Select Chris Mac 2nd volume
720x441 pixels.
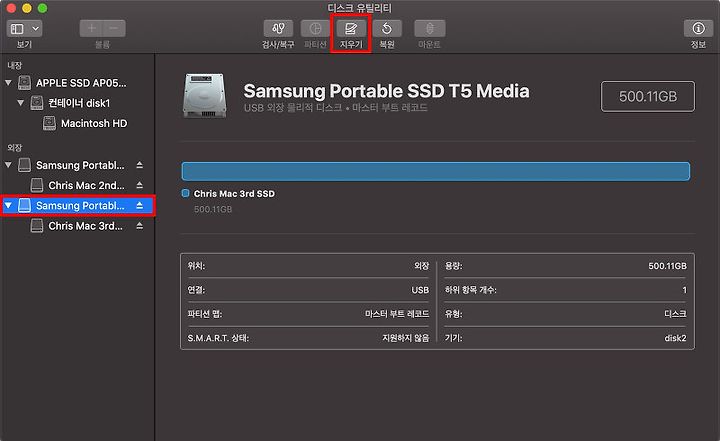[x=86, y=185]
